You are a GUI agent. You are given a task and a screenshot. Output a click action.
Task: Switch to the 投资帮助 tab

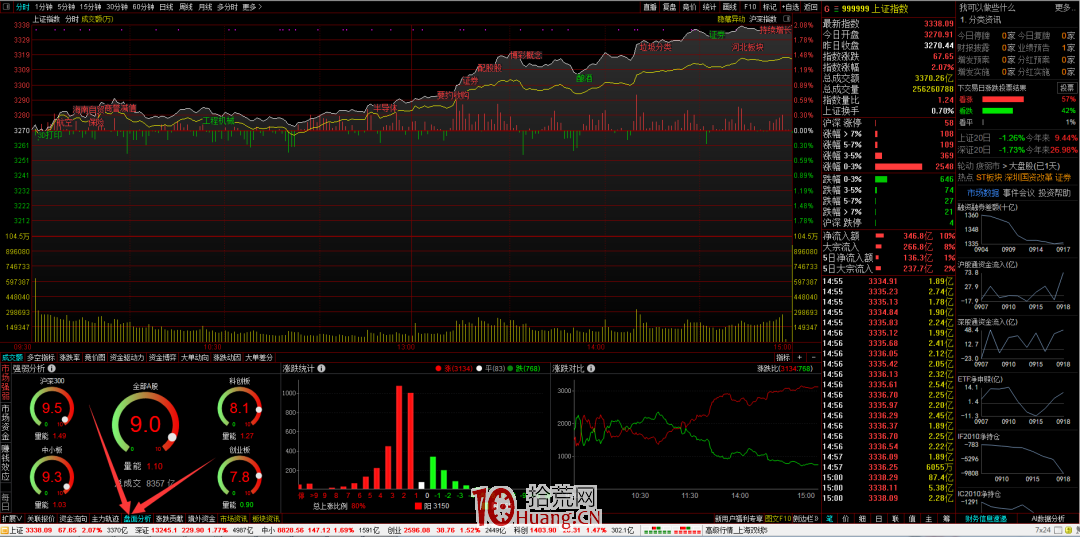[1055, 193]
